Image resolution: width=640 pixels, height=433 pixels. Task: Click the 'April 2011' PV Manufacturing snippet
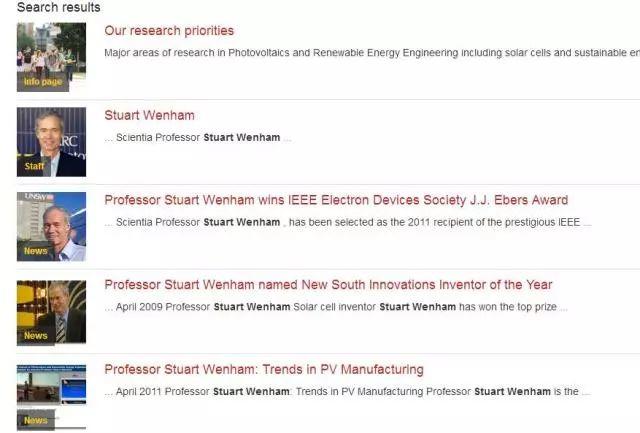coord(347,392)
